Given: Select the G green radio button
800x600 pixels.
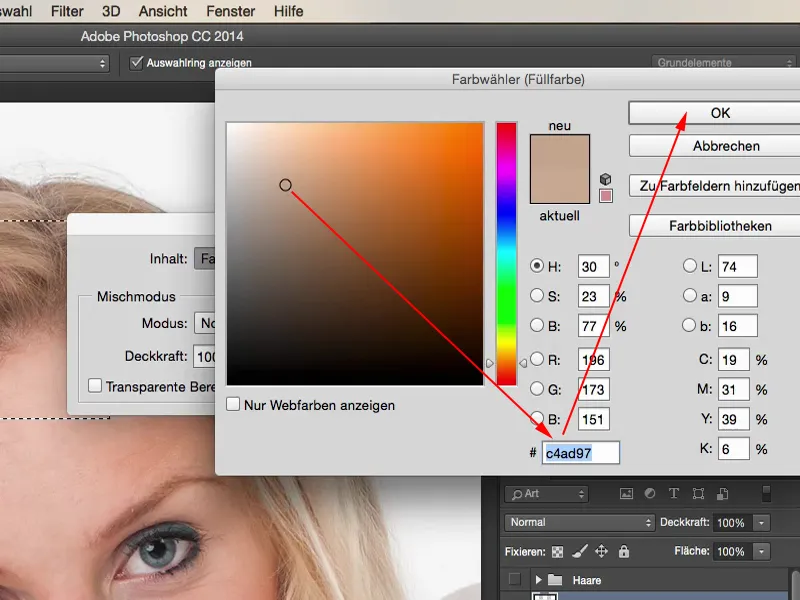Looking at the screenshot, I should tap(536, 389).
